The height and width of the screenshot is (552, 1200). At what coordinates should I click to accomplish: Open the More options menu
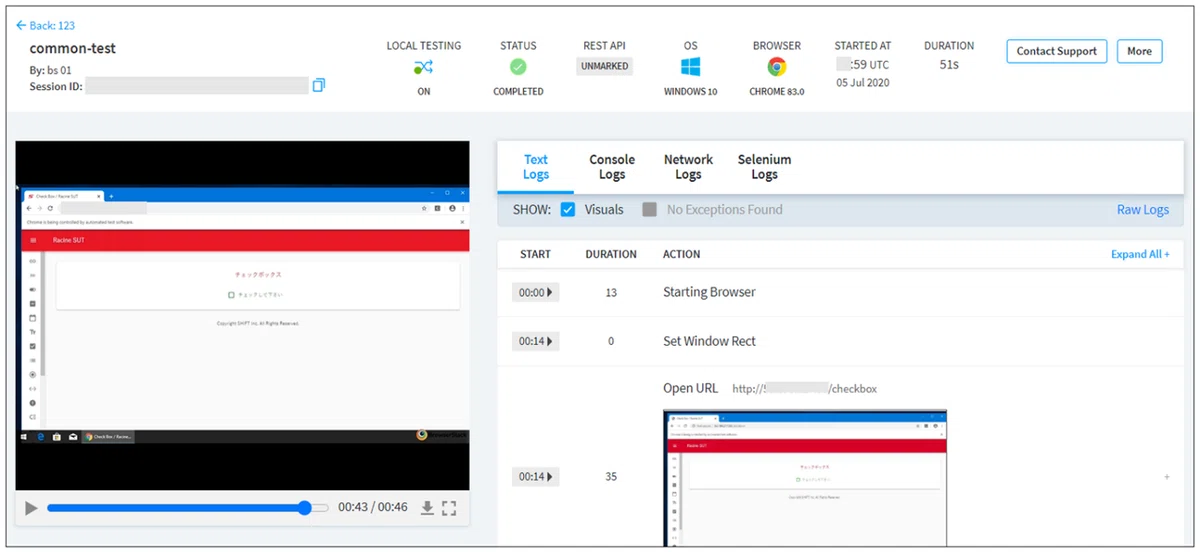pyautogui.click(x=1139, y=51)
